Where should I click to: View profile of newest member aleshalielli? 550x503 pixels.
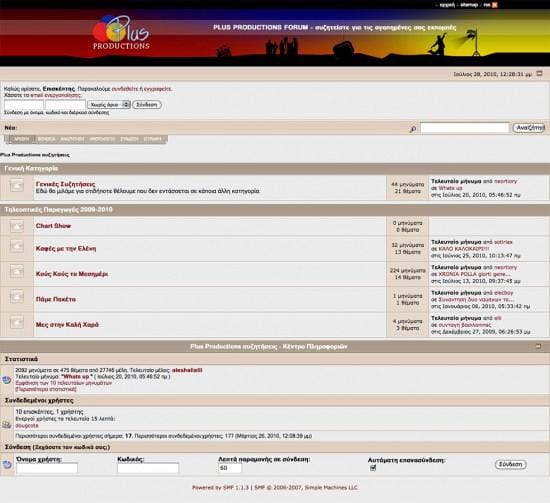point(187,370)
